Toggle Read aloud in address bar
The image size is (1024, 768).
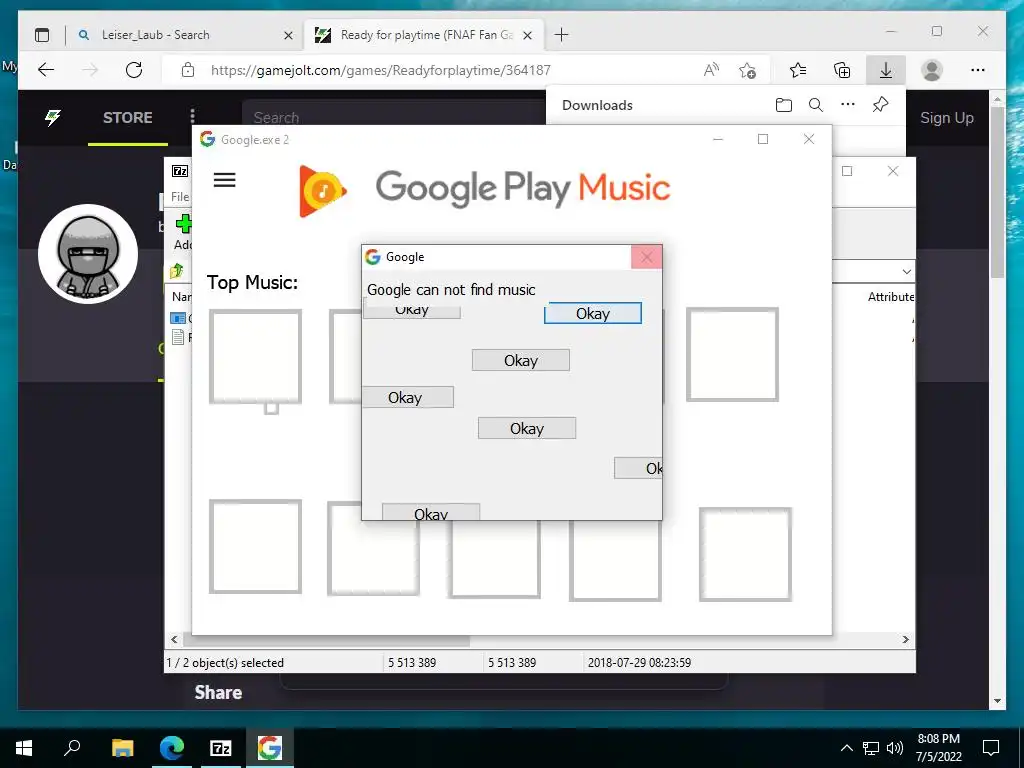point(711,70)
